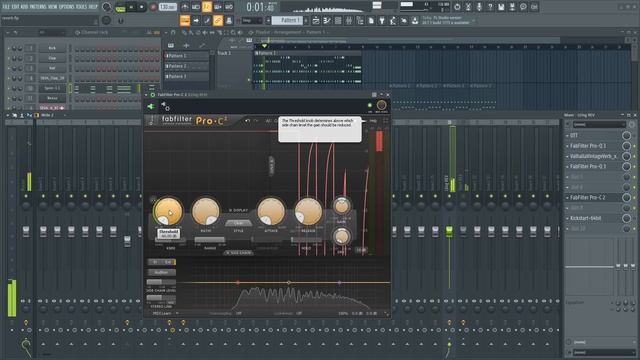Click the undo history clock icon
This screenshot has height=360, width=640.
point(457,7)
